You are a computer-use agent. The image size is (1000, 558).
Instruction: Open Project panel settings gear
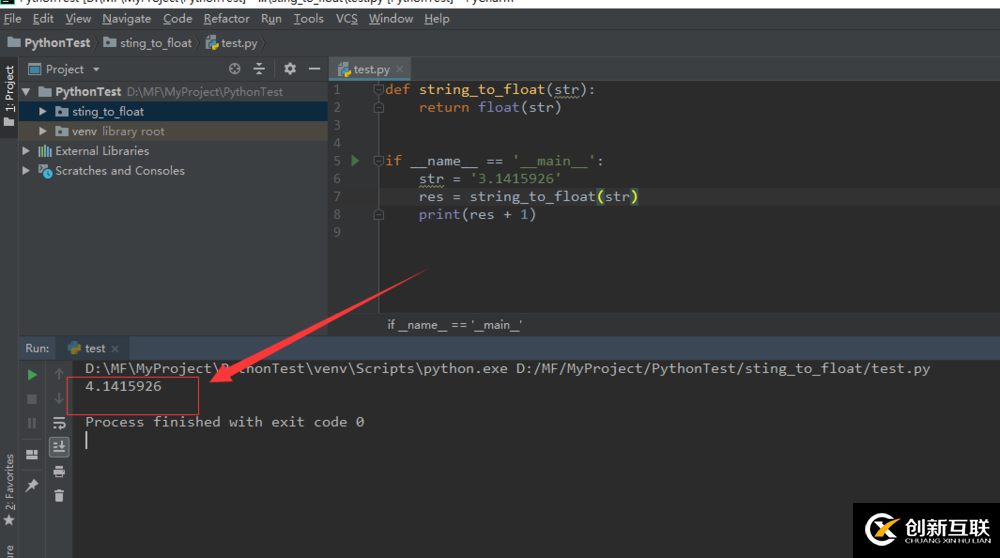pos(290,68)
